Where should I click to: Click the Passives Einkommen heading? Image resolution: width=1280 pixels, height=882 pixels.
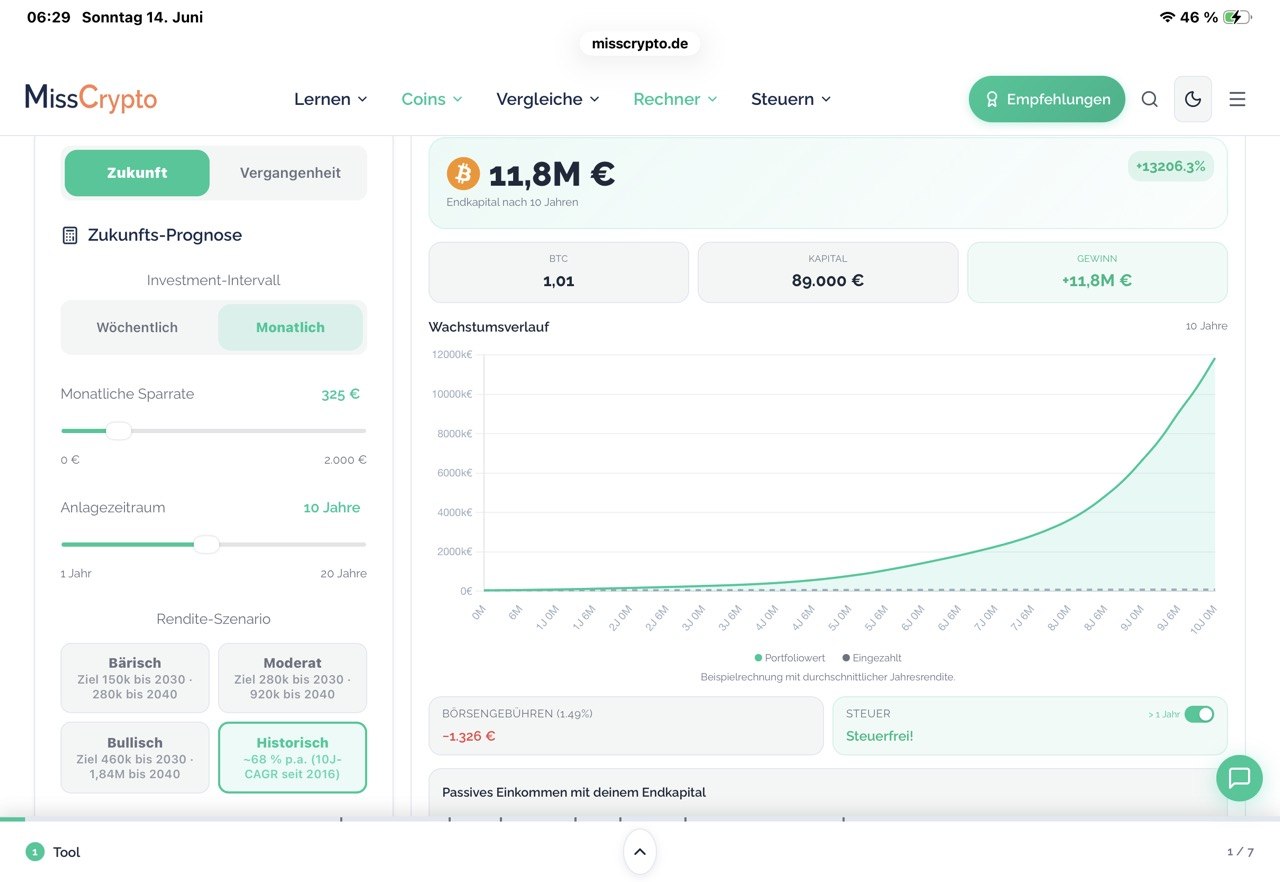[x=574, y=792]
